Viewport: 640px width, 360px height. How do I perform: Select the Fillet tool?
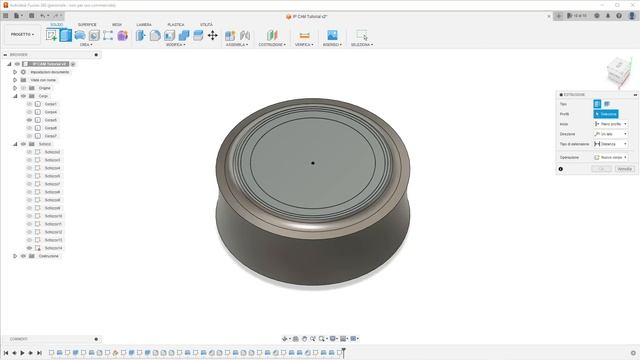[155, 36]
